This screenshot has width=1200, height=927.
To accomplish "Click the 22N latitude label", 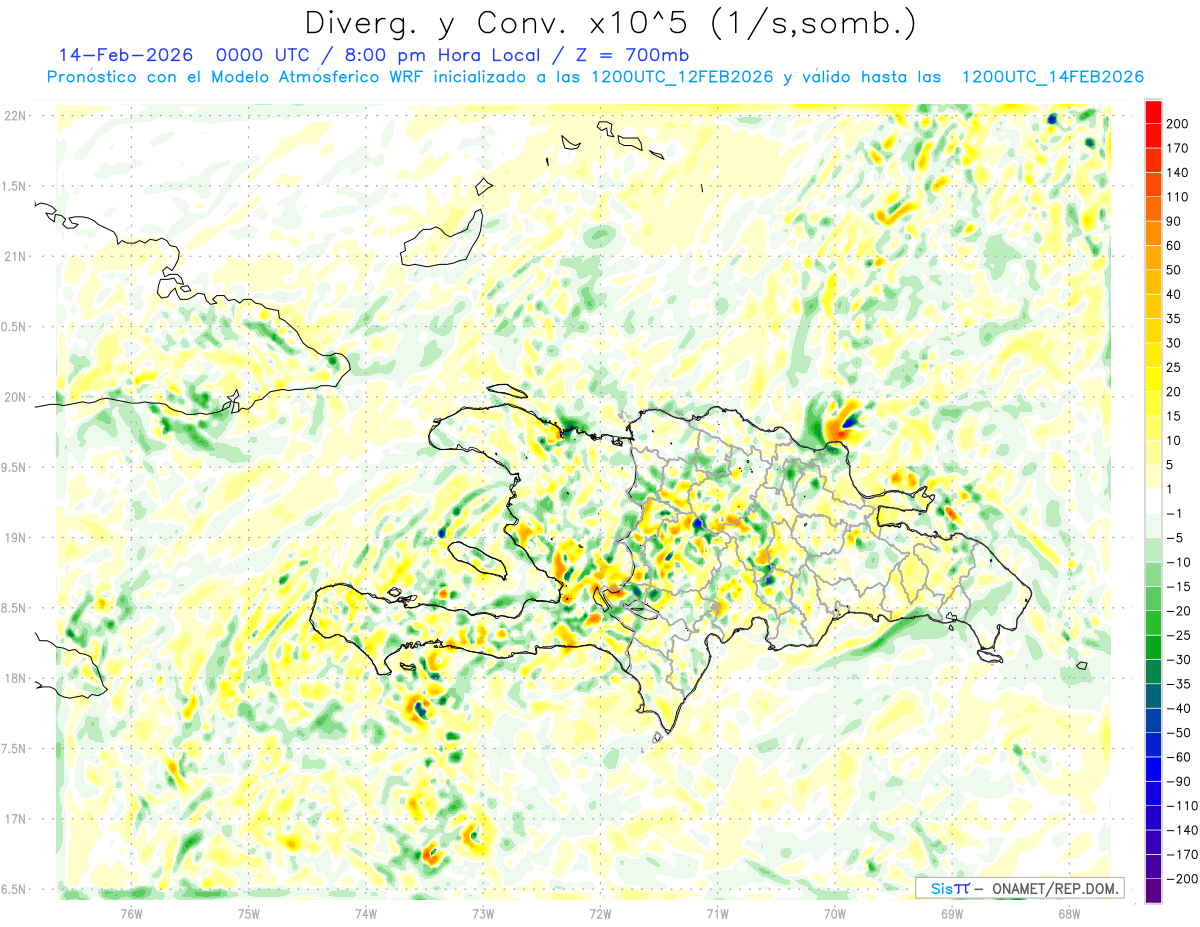I will coord(15,116).
